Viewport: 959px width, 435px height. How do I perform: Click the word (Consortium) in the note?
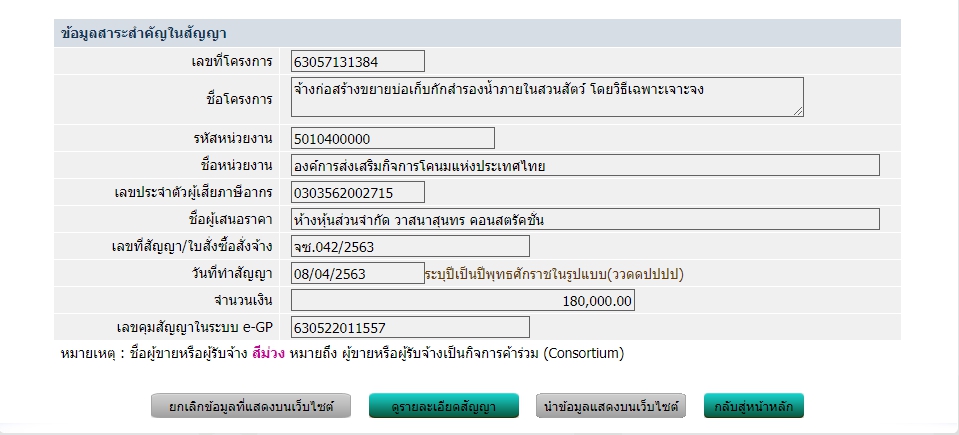(583, 354)
